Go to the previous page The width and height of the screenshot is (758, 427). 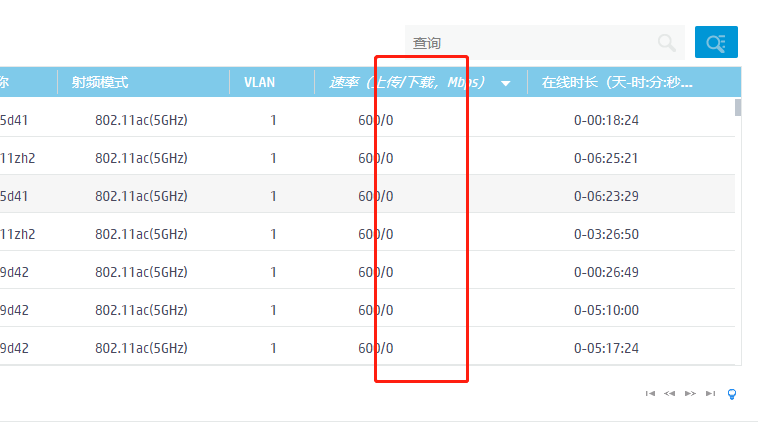pyautogui.click(x=670, y=394)
